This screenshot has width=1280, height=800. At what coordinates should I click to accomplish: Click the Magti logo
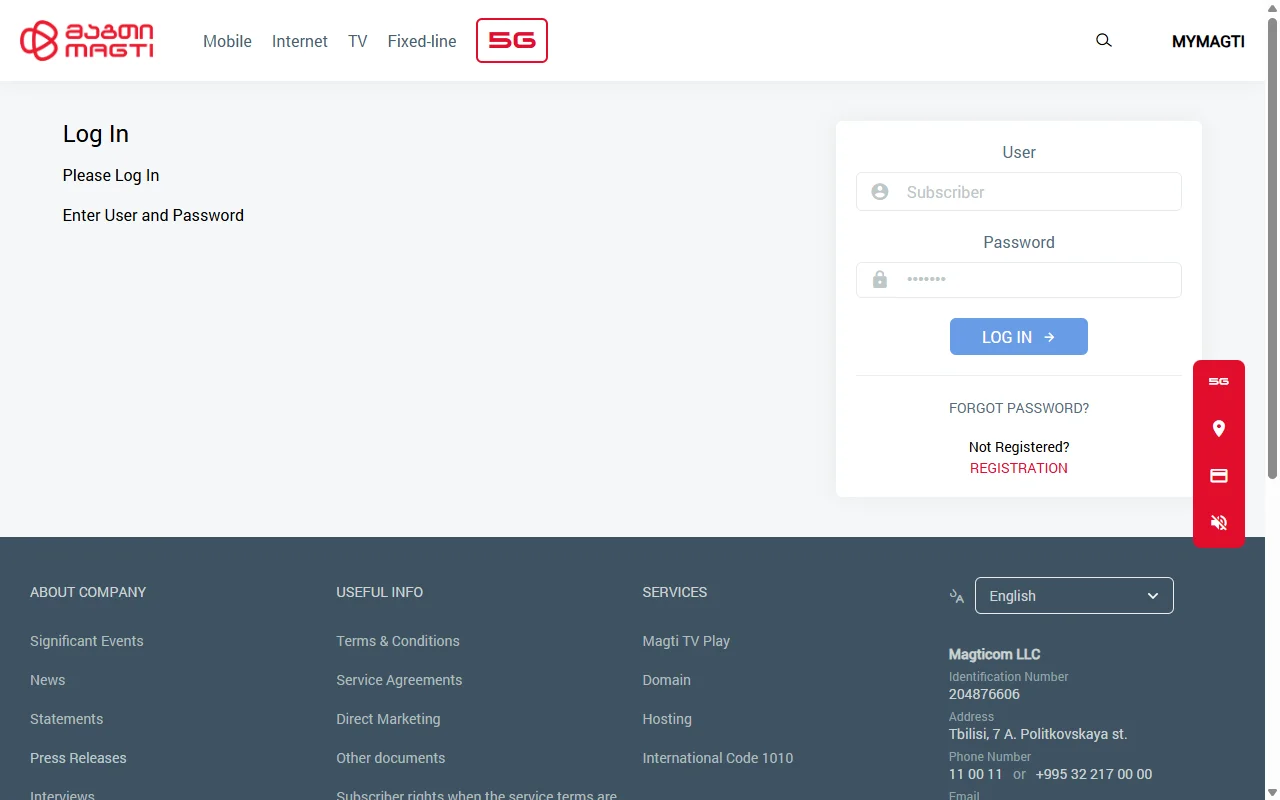tap(87, 41)
